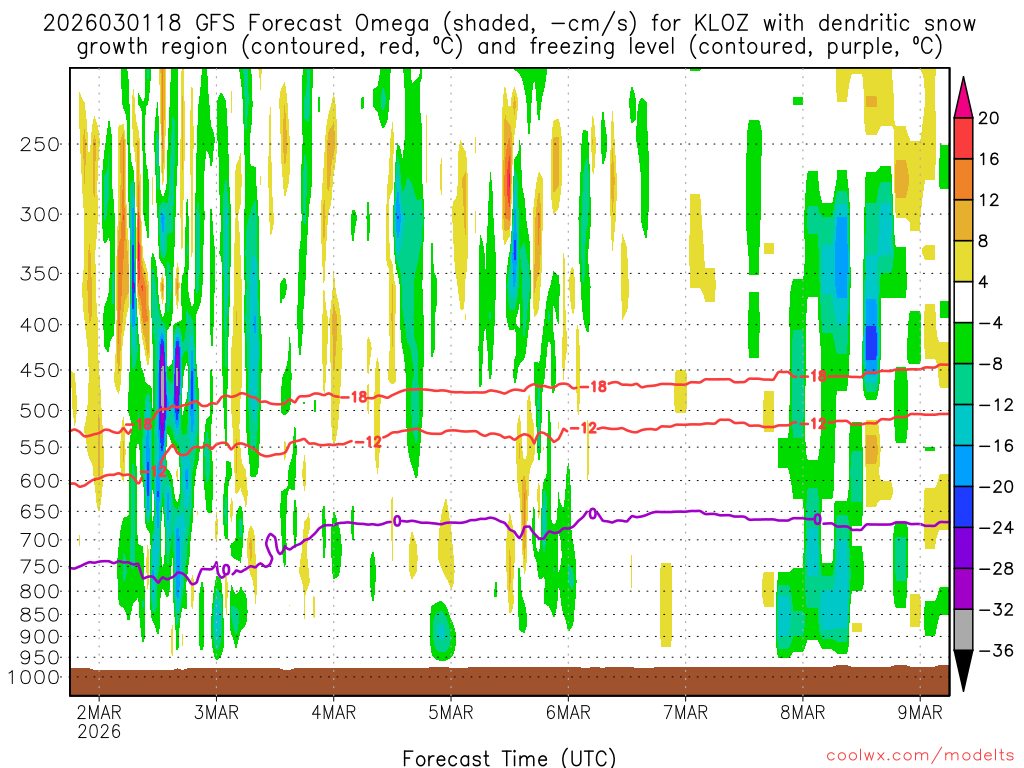Click the 3MAR date axis label

point(216,712)
